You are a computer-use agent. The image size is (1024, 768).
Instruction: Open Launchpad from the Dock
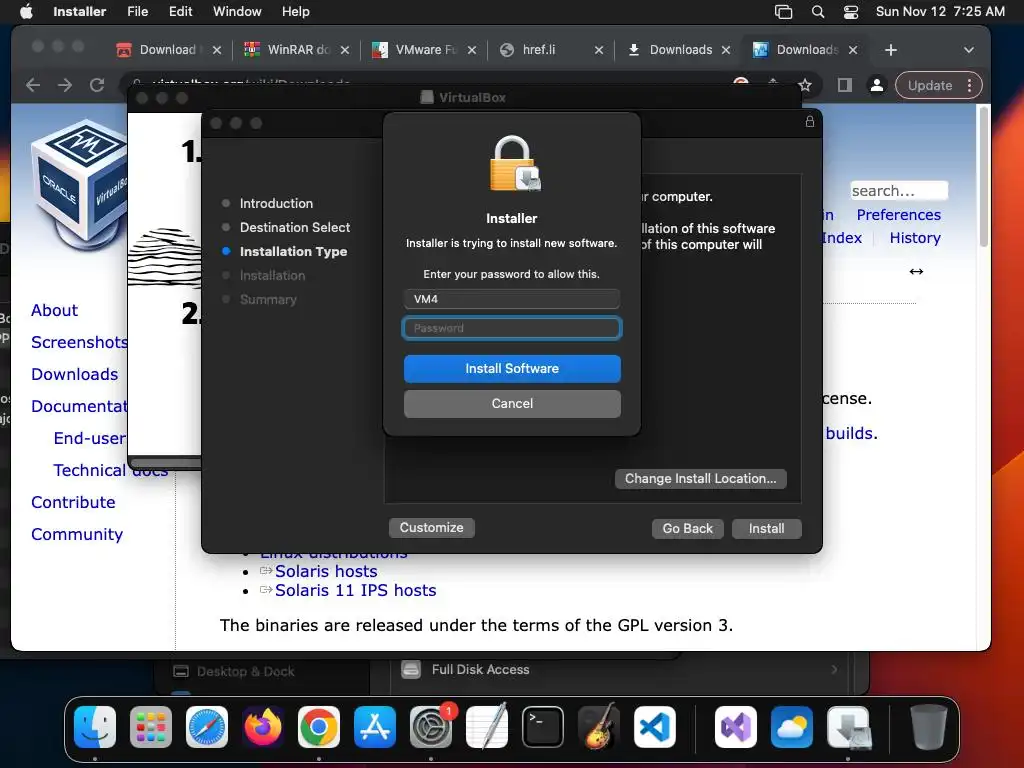(x=151, y=727)
